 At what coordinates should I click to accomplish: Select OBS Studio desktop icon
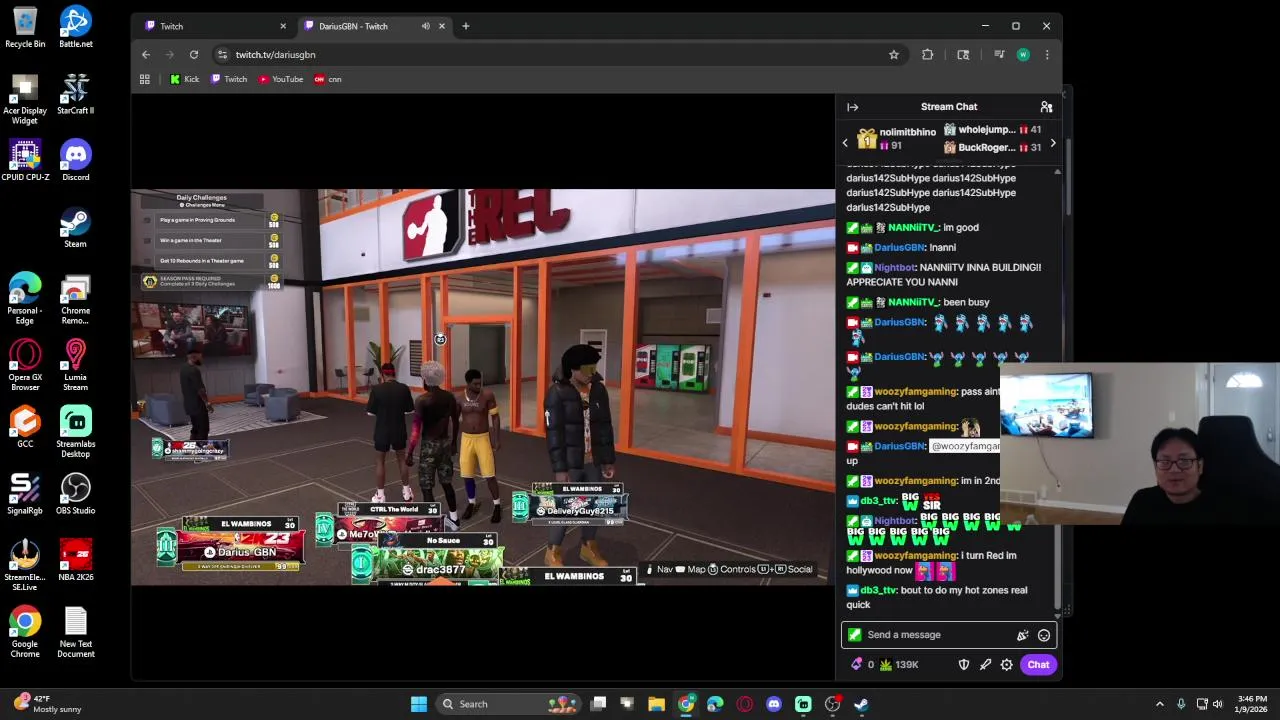point(76,495)
